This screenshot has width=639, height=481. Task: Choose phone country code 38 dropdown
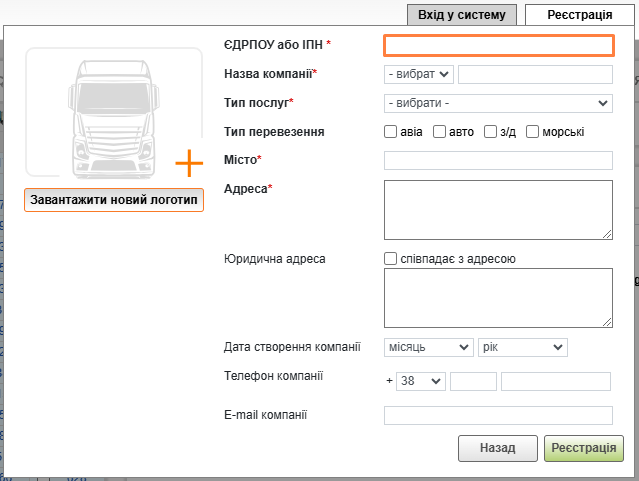click(420, 381)
